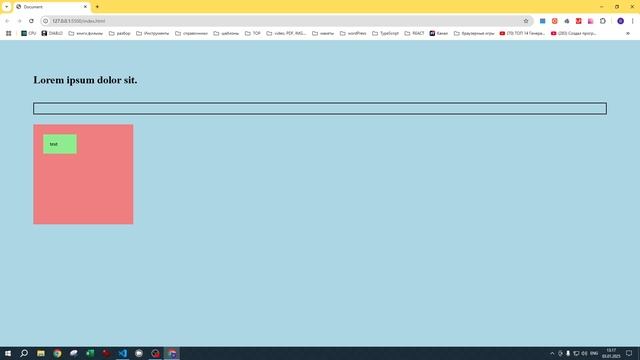Image resolution: width=640 pixels, height=360 pixels.
Task: Open the tab search dropdown
Action: point(7,7)
